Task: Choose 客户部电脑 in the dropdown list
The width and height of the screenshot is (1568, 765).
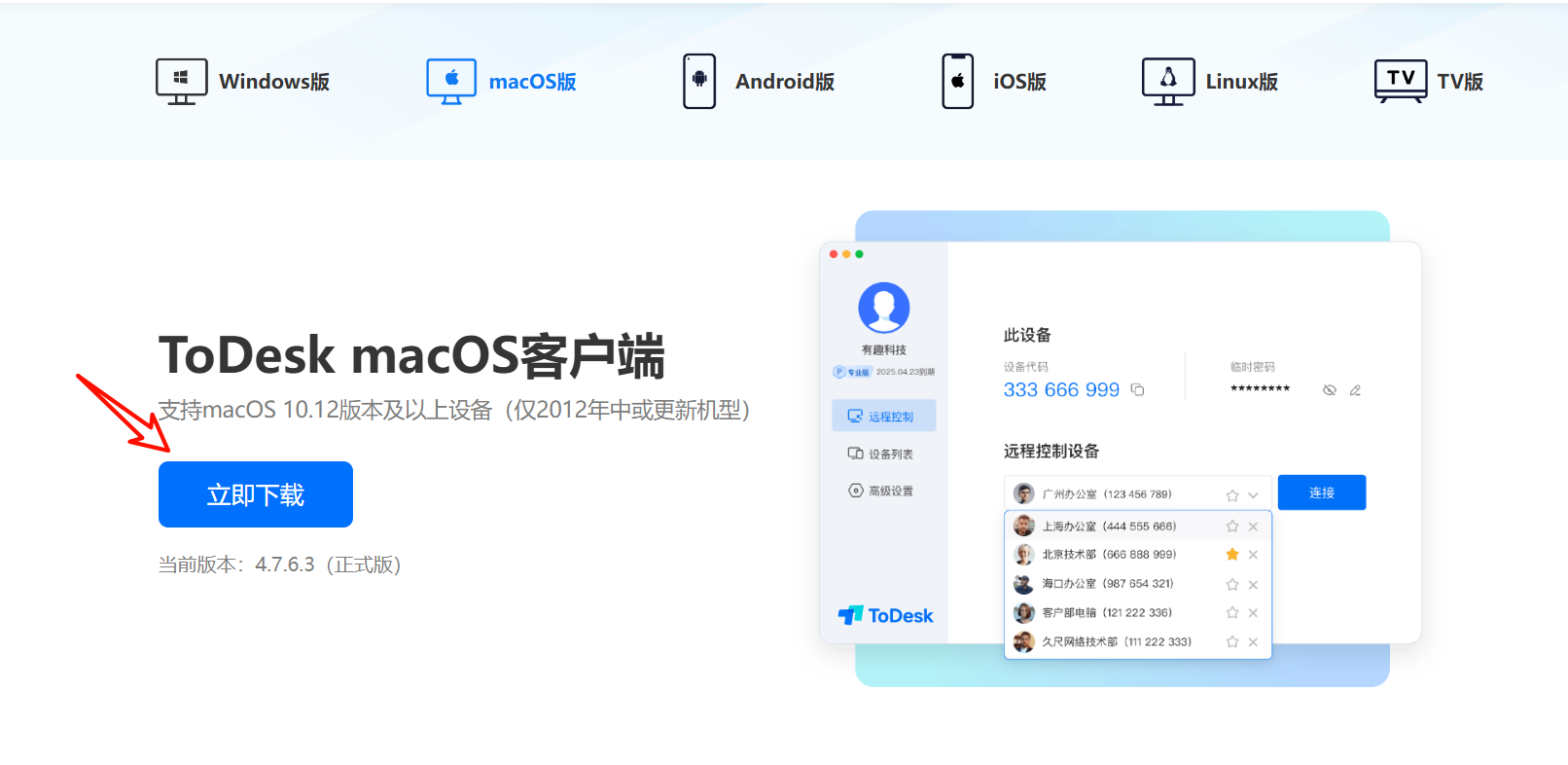Action: pyautogui.click(x=1107, y=613)
